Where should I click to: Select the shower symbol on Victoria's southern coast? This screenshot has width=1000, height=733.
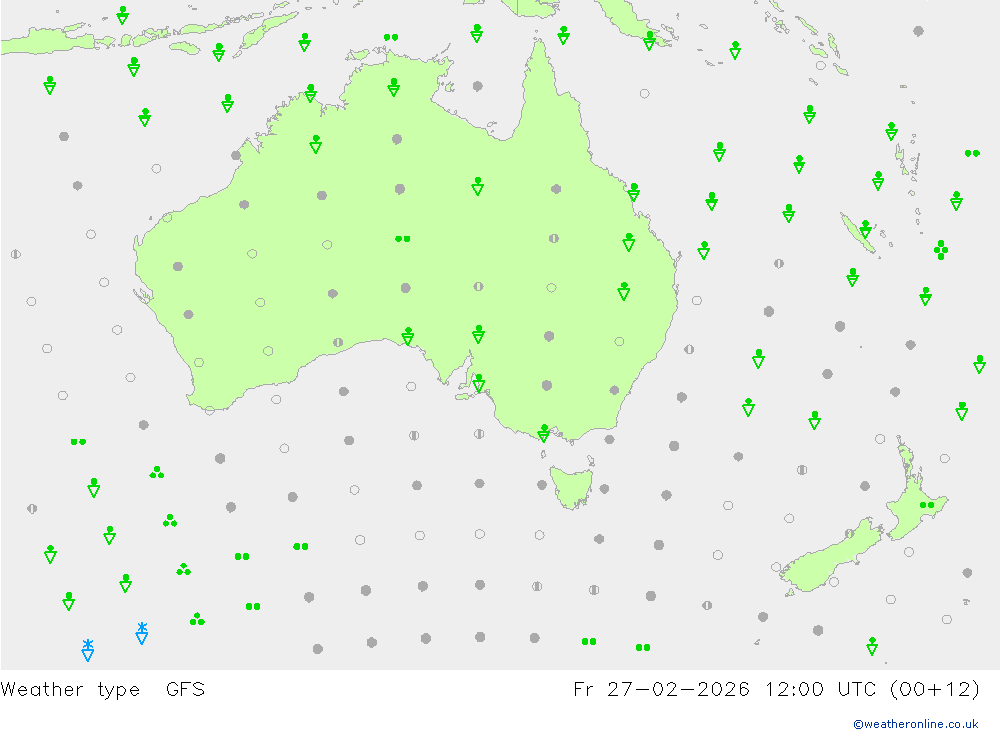pyautogui.click(x=543, y=433)
